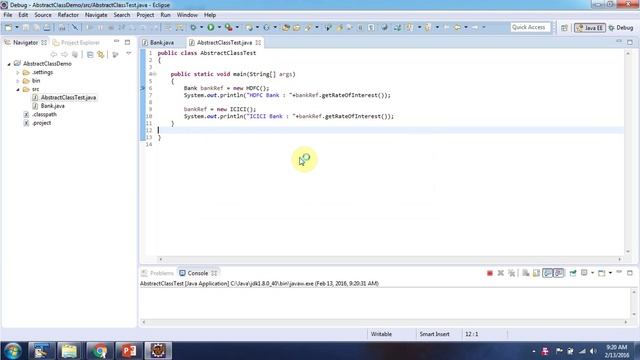Click the Debug bug toolbar icon
The image size is (640, 360).
193,27
